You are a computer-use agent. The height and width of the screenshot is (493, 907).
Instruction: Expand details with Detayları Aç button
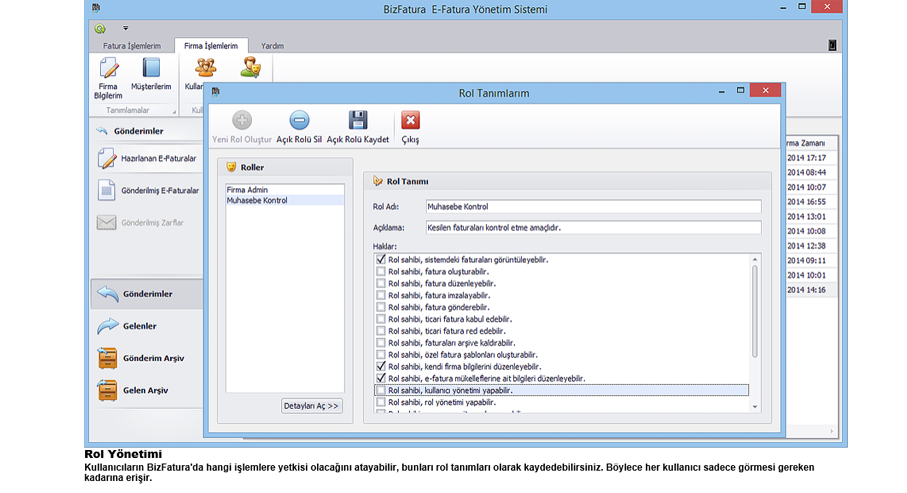[x=313, y=406]
